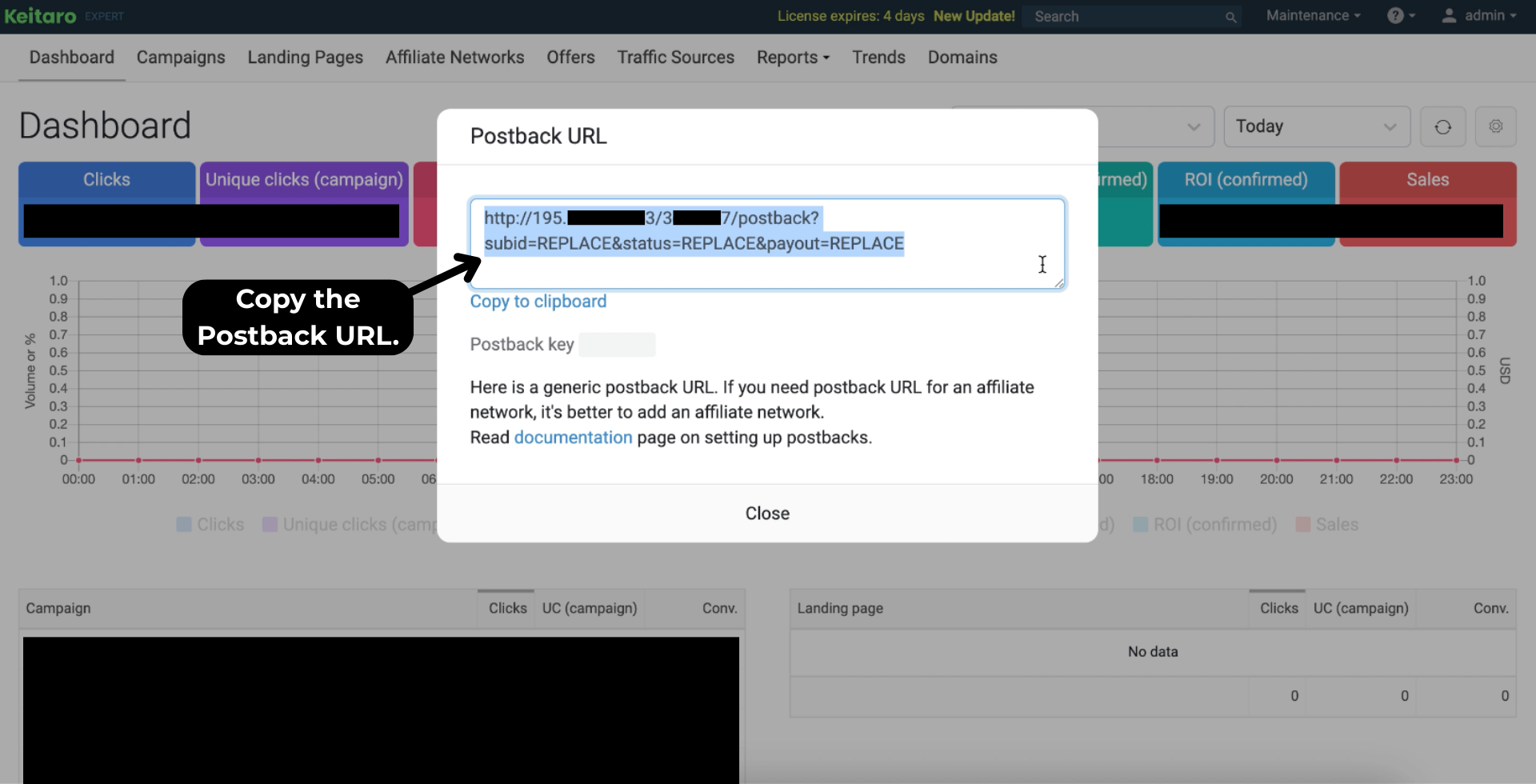Click the search magnifier icon
The width and height of the screenshot is (1536, 784).
pyautogui.click(x=1230, y=17)
